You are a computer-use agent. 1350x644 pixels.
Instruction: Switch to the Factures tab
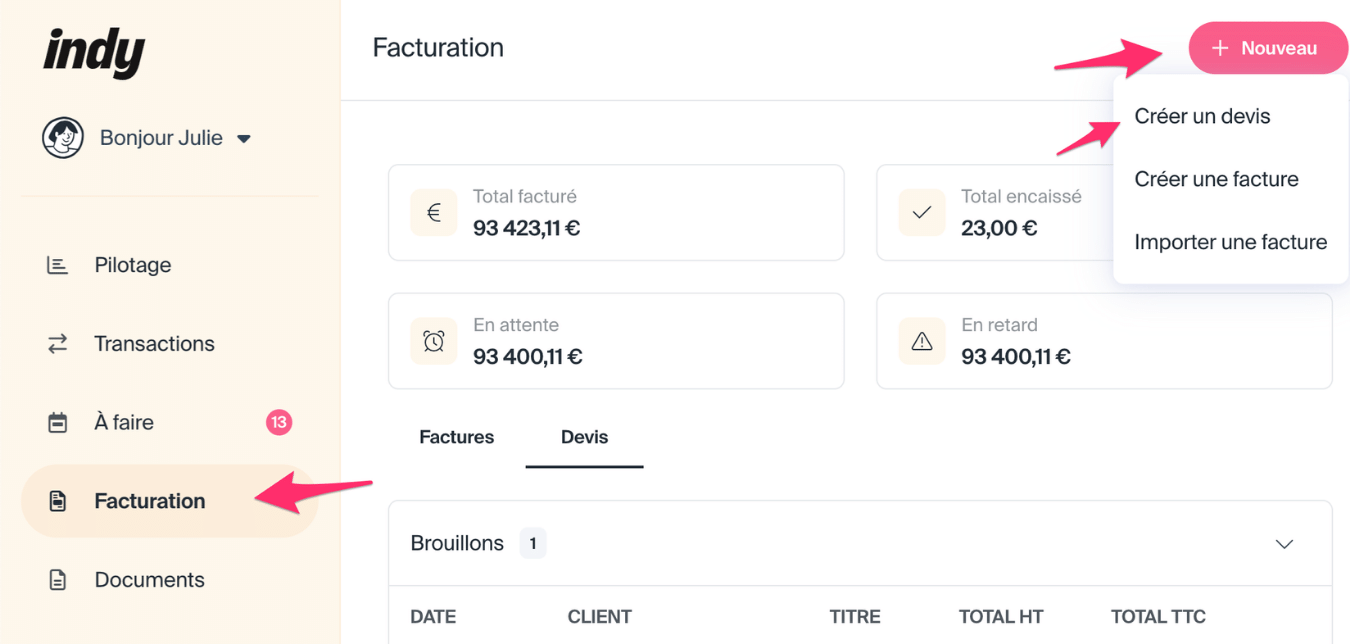pos(456,437)
